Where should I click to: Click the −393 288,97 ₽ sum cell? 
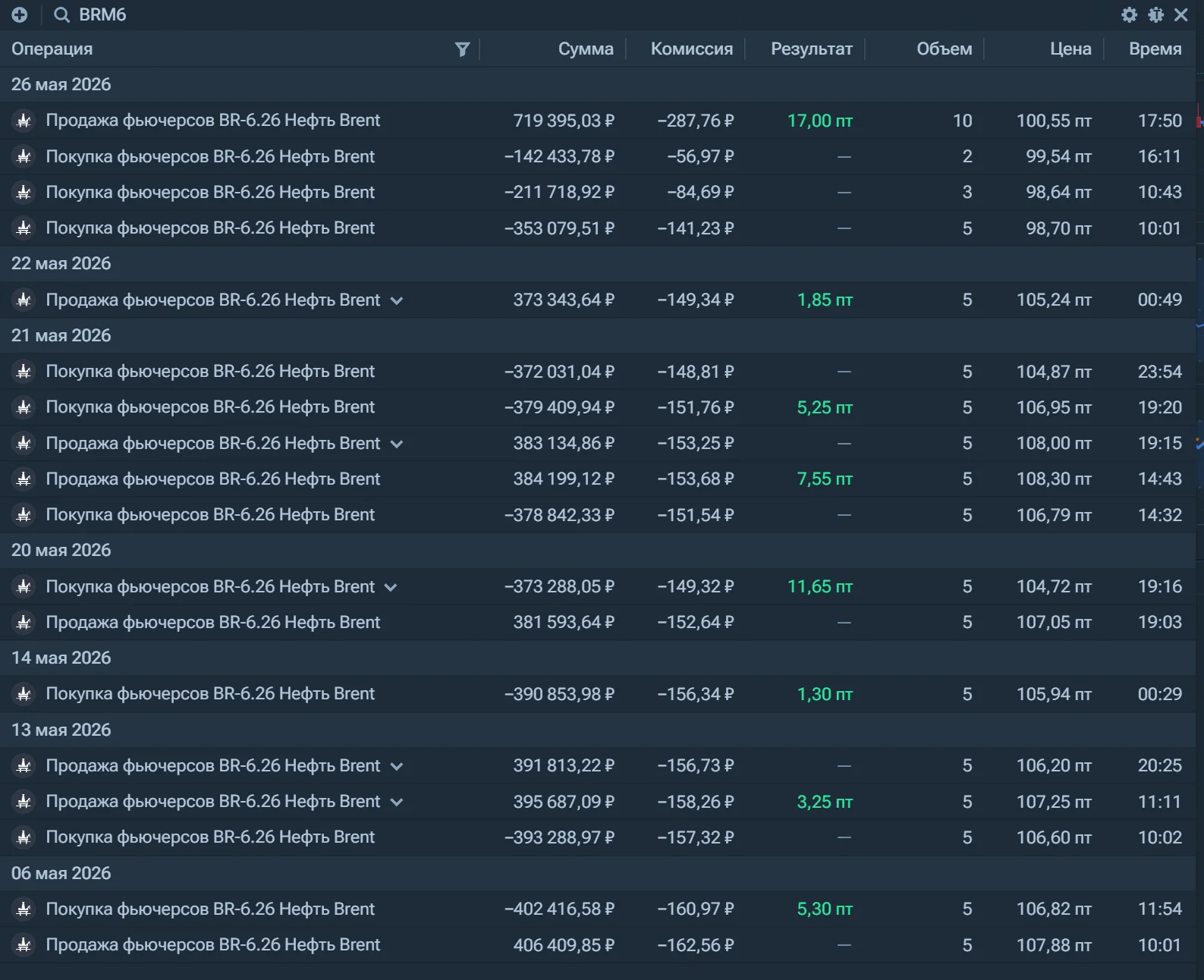tap(559, 838)
